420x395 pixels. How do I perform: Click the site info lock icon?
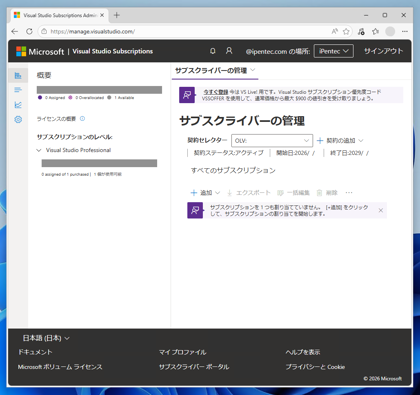click(x=44, y=31)
